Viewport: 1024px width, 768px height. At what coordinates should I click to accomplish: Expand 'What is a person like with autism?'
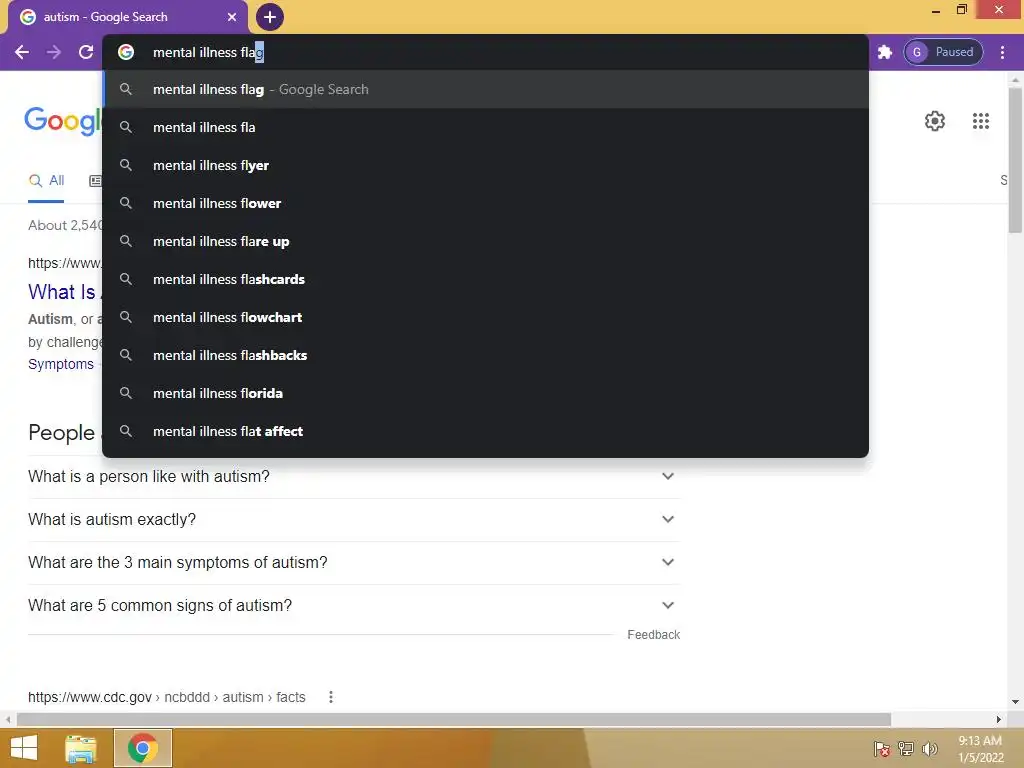tap(354, 477)
